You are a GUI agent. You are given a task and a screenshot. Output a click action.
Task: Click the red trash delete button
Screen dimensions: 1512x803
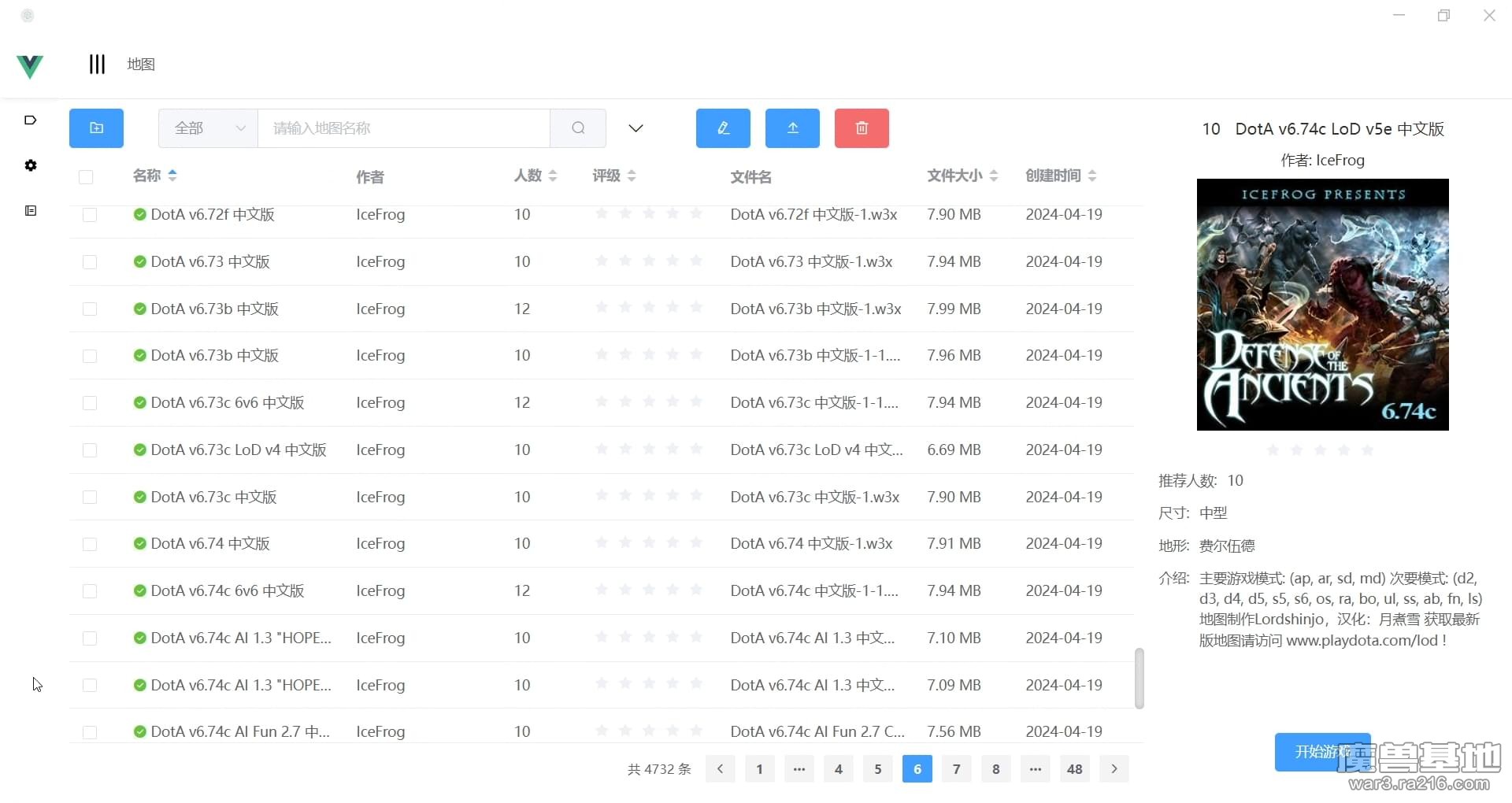pyautogui.click(x=862, y=128)
